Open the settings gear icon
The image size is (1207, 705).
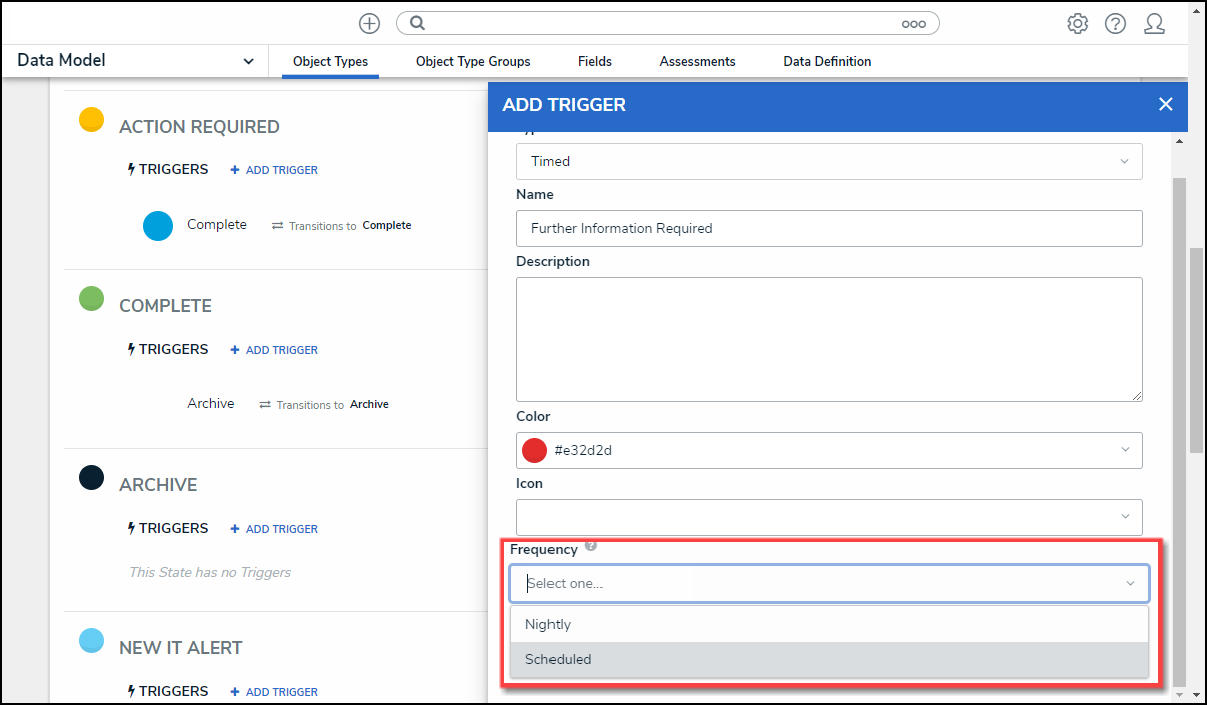point(1077,24)
